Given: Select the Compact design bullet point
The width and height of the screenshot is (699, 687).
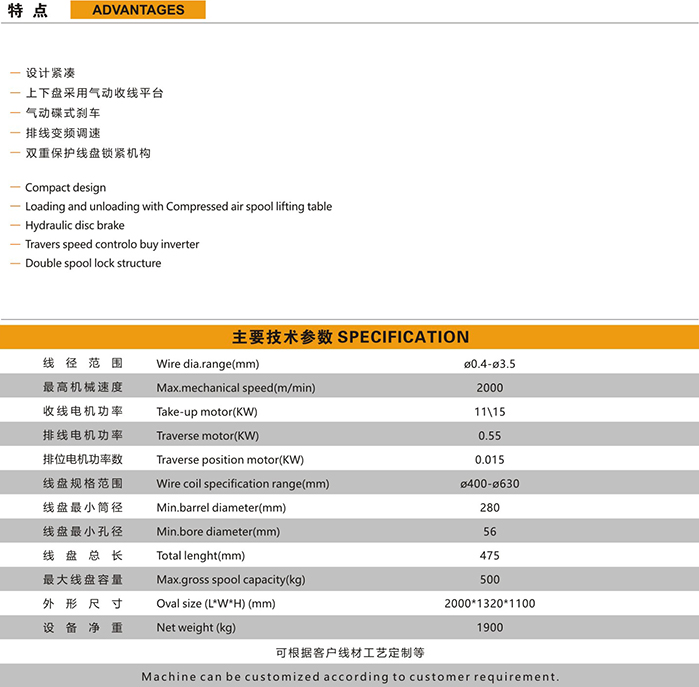Looking at the screenshot, I should [65, 188].
